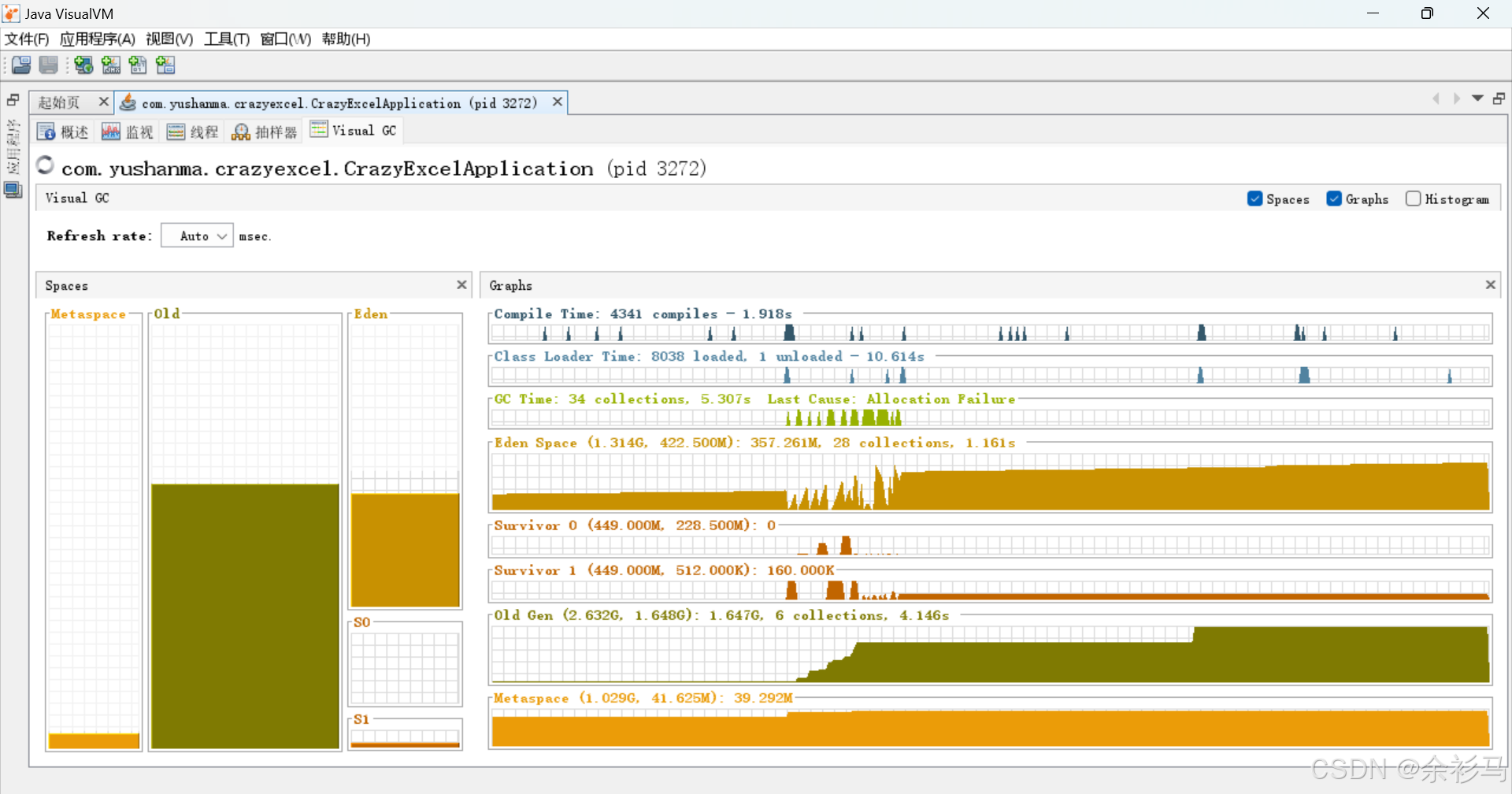Image resolution: width=1512 pixels, height=794 pixels.
Task: Switch to the 抽样器 tab
Action: click(265, 132)
